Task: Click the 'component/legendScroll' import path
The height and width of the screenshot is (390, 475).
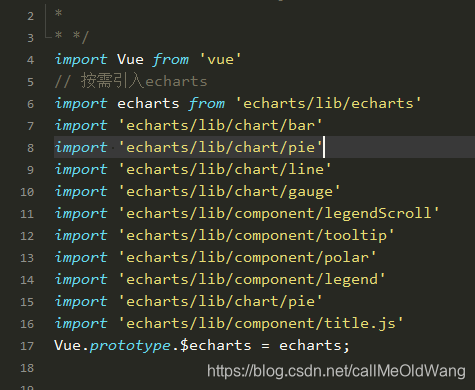Action: tap(279, 213)
